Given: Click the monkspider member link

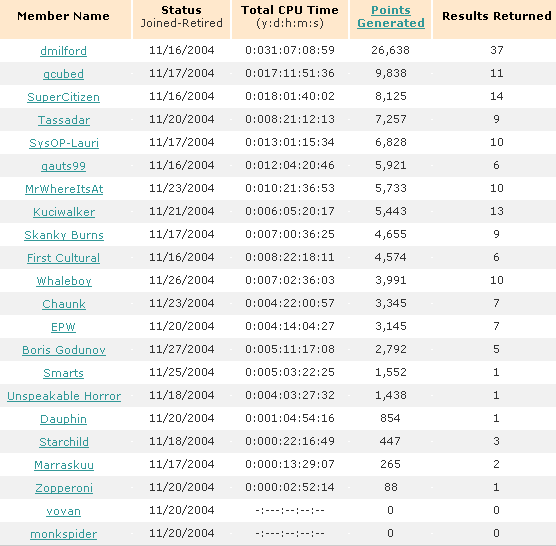Looking at the screenshot, I should pyautogui.click(x=63, y=534).
